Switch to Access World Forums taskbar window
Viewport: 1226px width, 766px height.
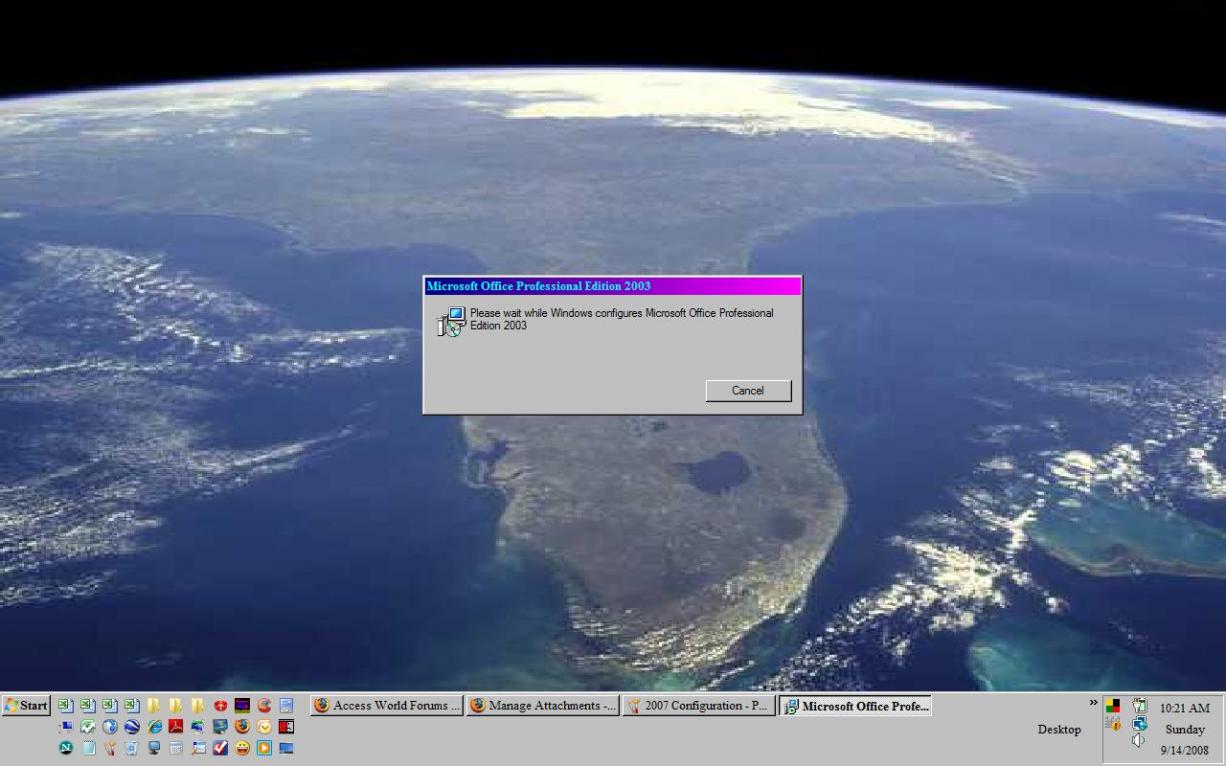387,706
